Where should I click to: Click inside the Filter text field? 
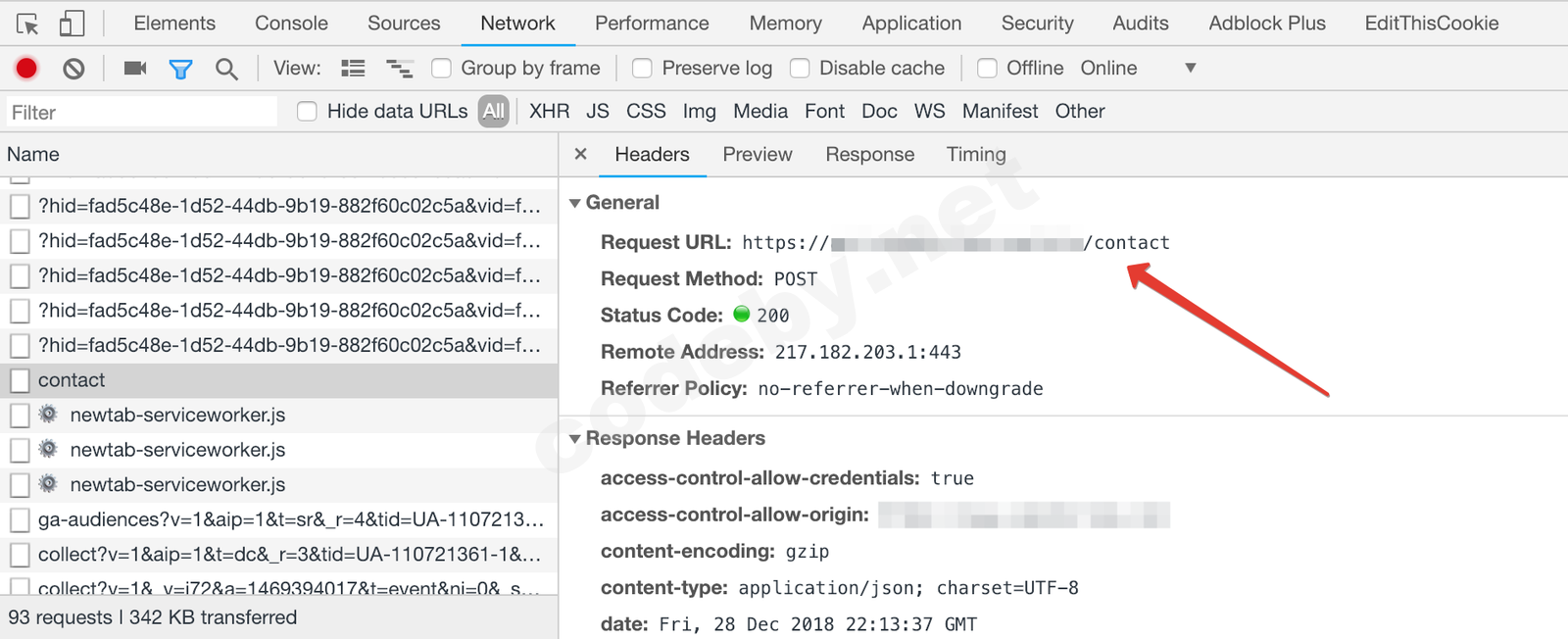click(x=142, y=113)
